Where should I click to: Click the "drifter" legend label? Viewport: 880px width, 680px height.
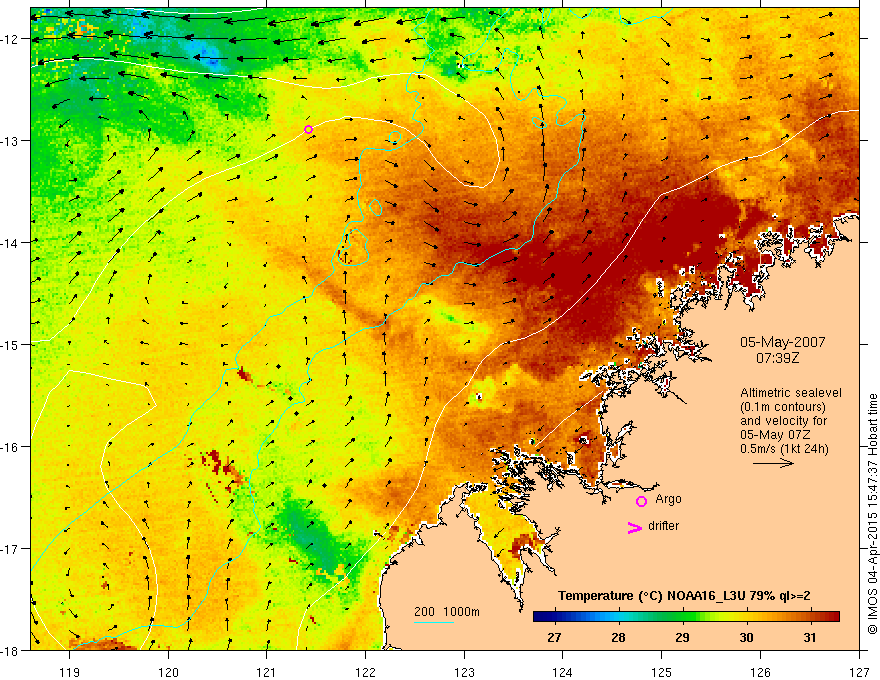(663, 526)
